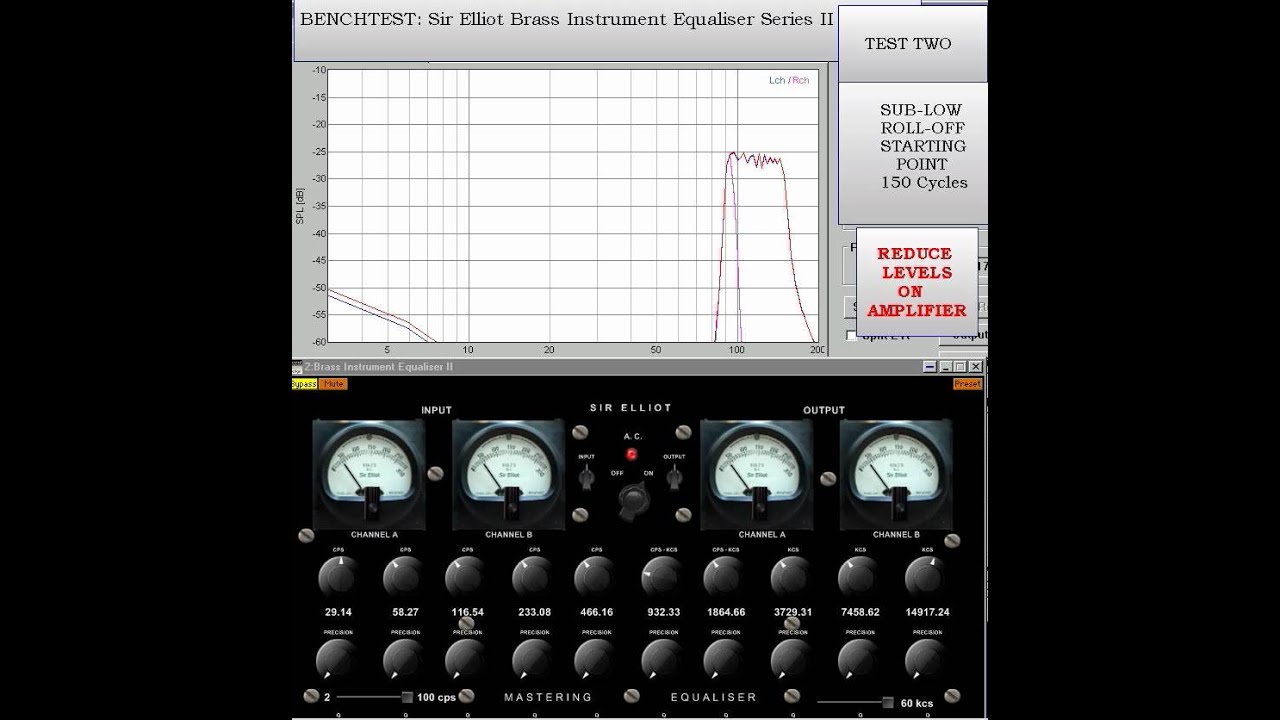Screen dimensions: 1280x720
Task: Click the red A.C. indicator lamp
Action: (x=631, y=454)
